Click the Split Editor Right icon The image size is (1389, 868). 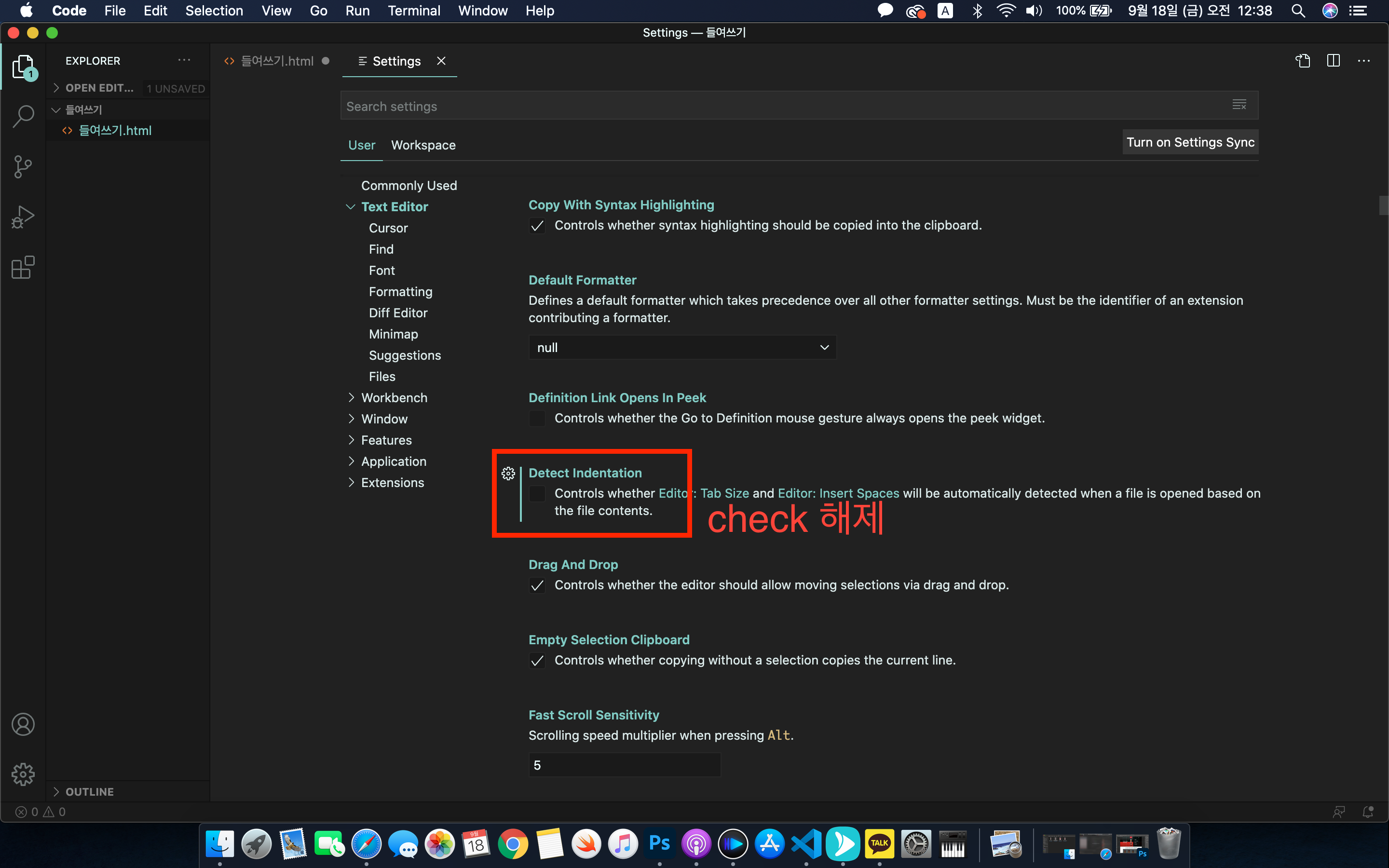click(x=1333, y=61)
